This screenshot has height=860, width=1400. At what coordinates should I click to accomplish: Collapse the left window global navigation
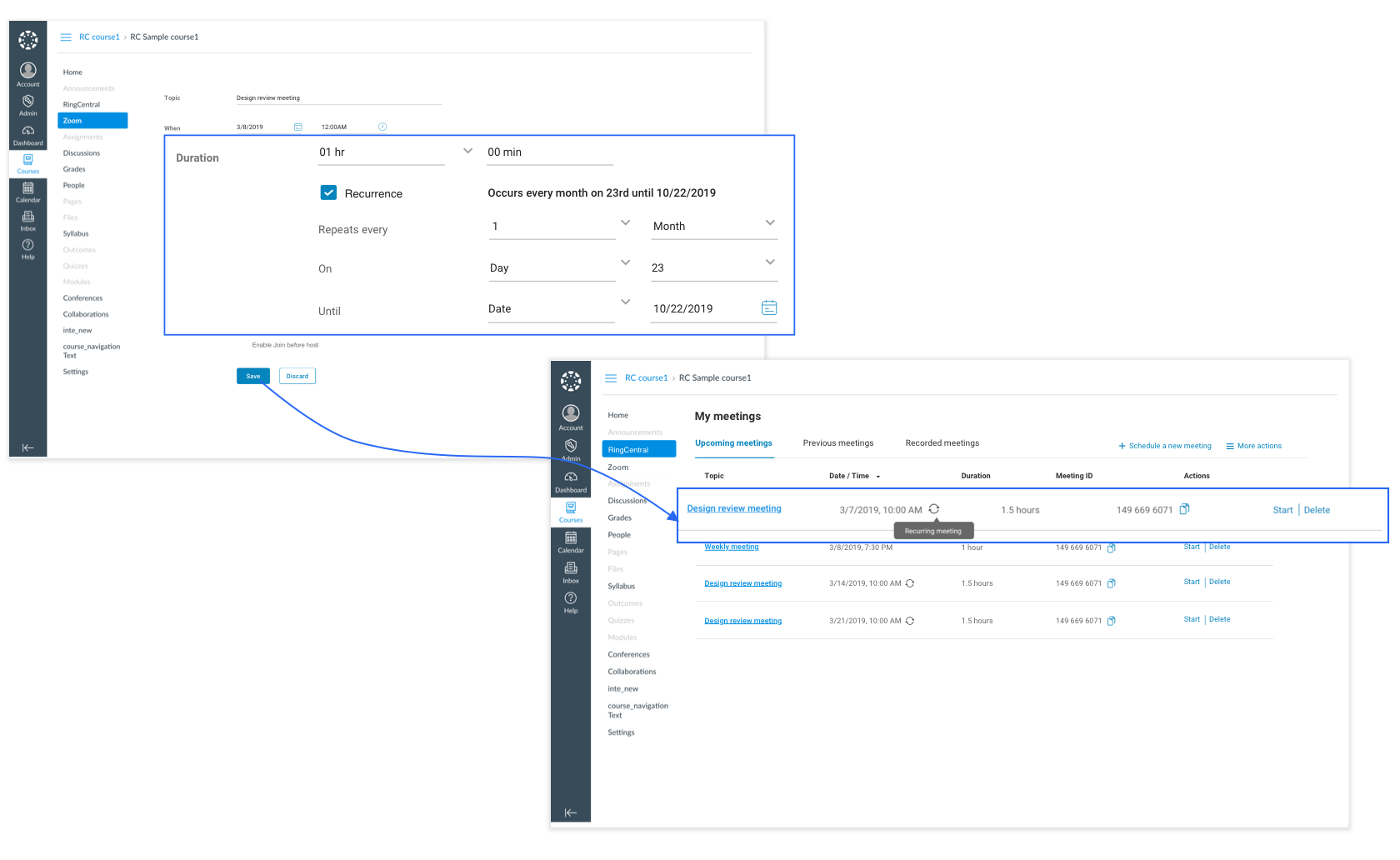coord(27,447)
